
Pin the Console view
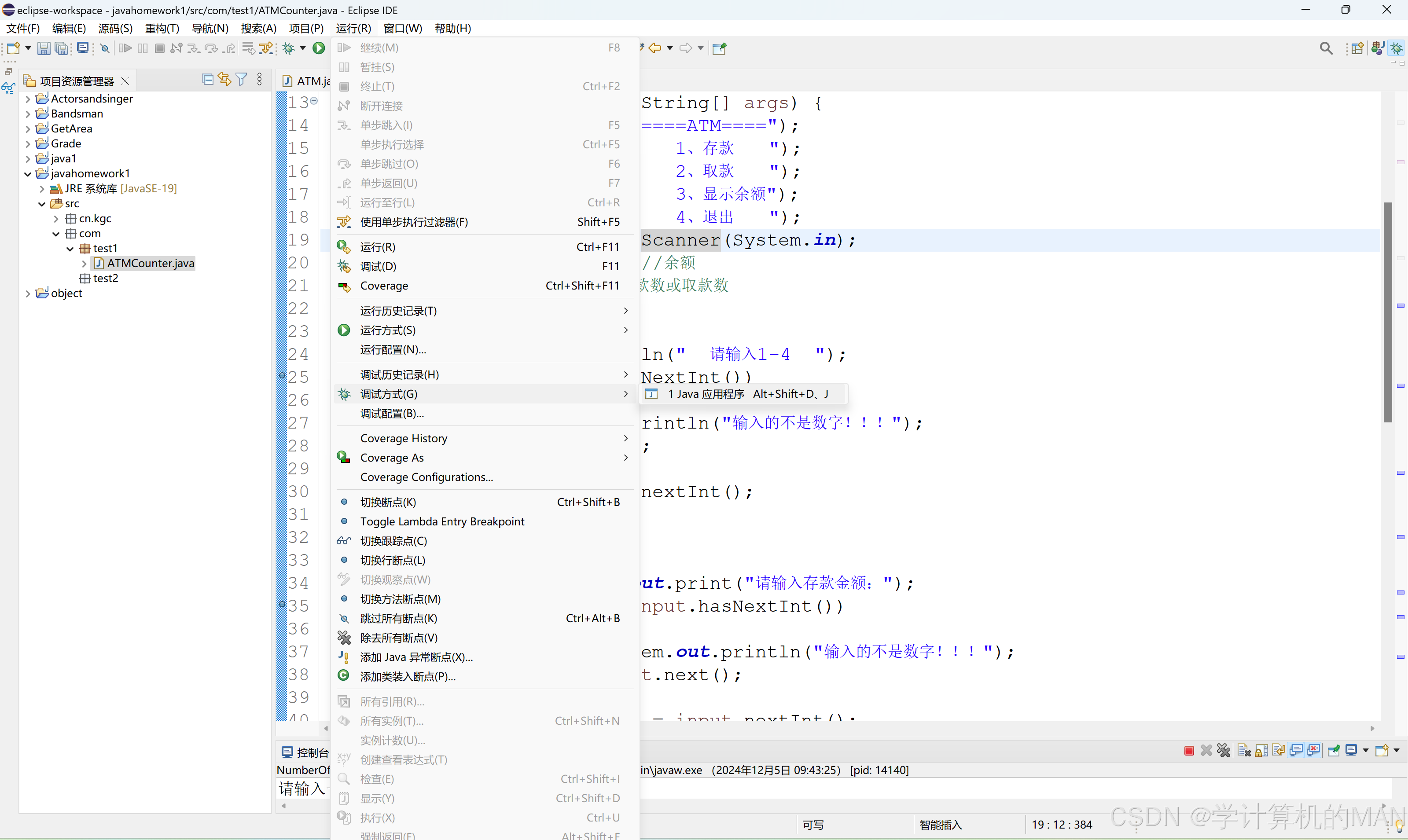click(x=1333, y=750)
